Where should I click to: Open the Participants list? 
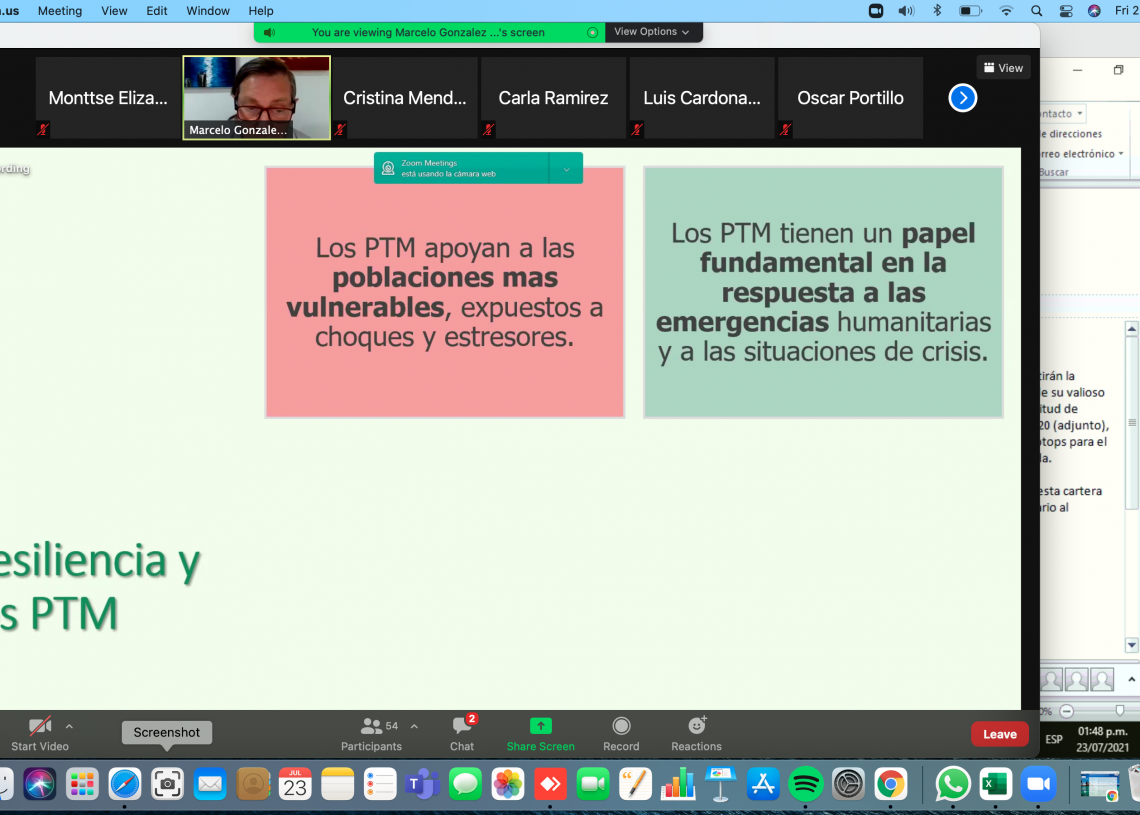pyautogui.click(x=371, y=733)
